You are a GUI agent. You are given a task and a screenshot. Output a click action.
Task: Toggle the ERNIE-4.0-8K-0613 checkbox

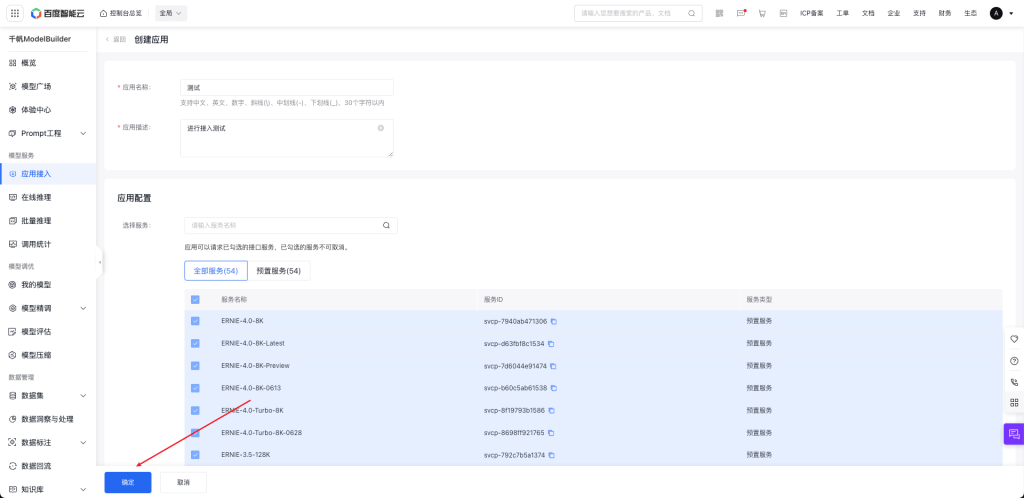pos(195,388)
